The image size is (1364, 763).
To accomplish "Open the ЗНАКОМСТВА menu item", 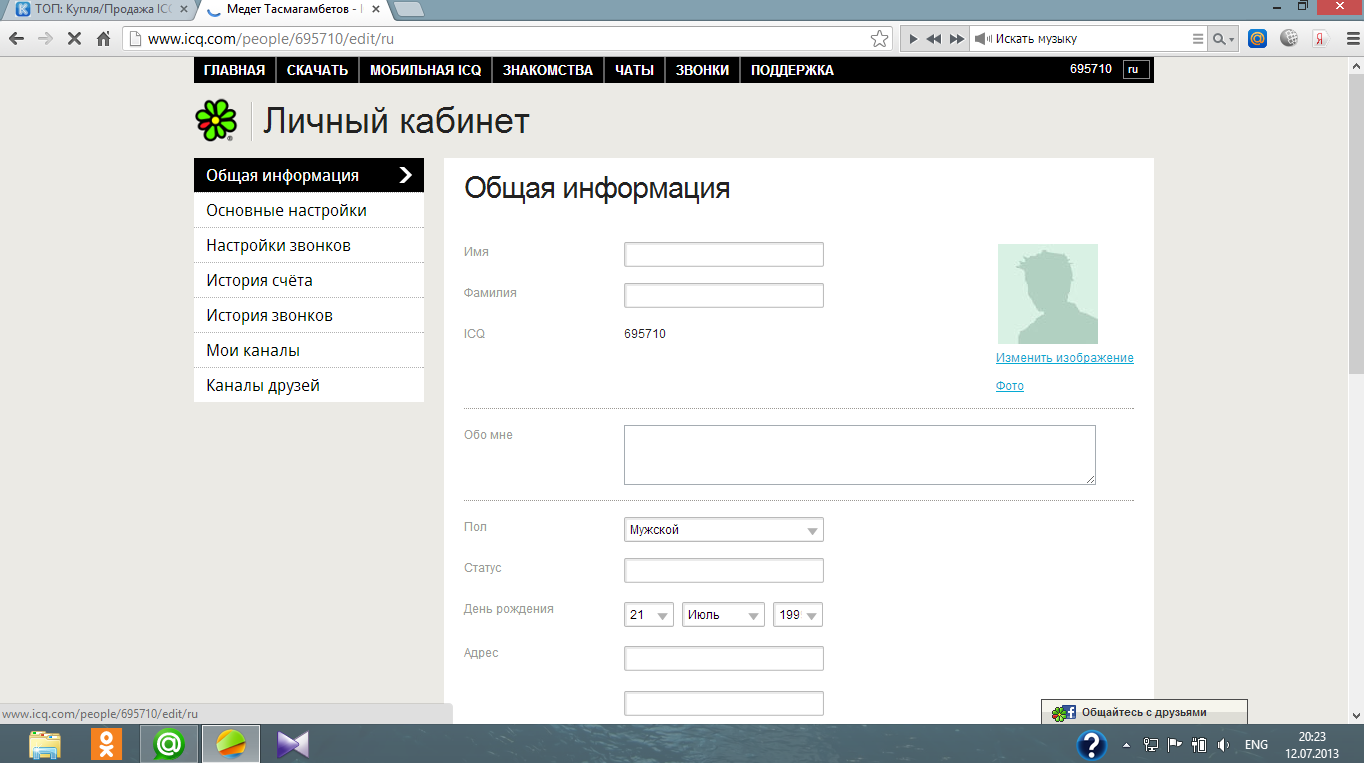I will [x=547, y=70].
